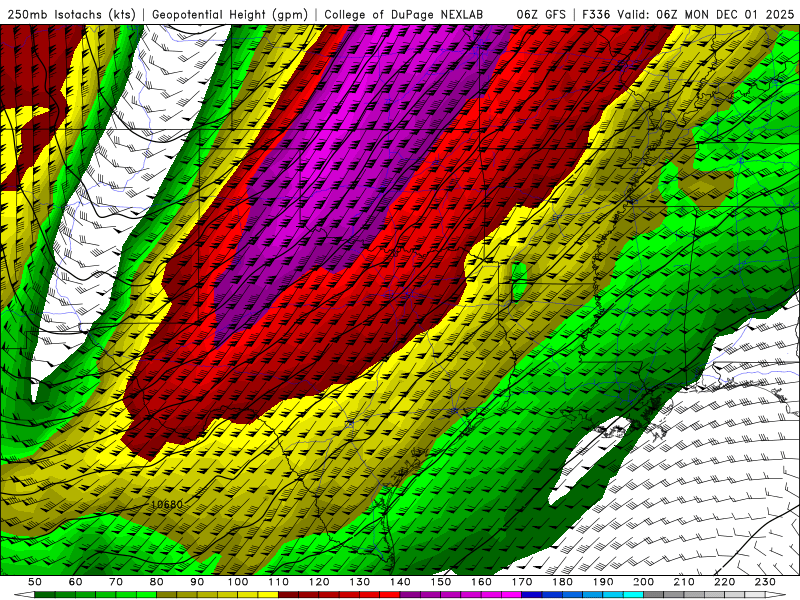
Task: Click the right arrow cap of the color bar
Action: point(776,594)
